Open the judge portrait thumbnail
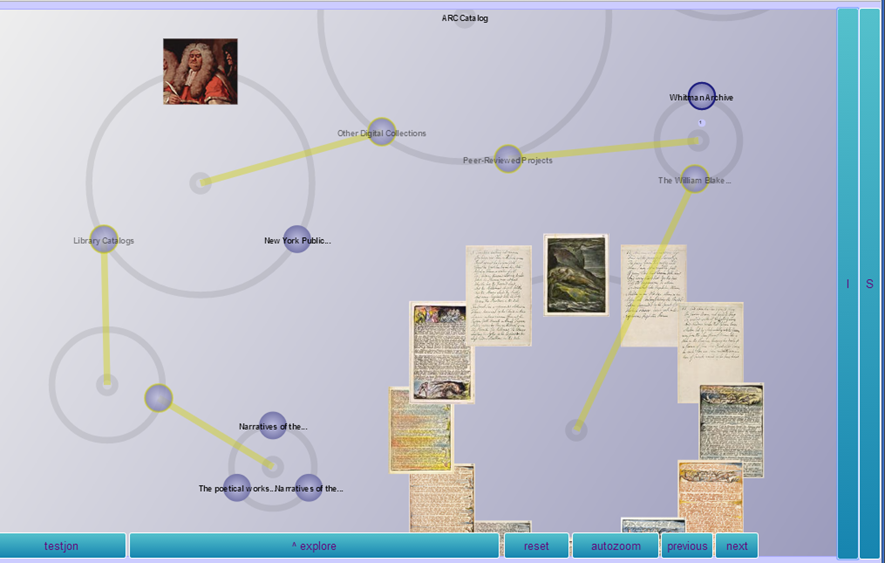 [200, 71]
